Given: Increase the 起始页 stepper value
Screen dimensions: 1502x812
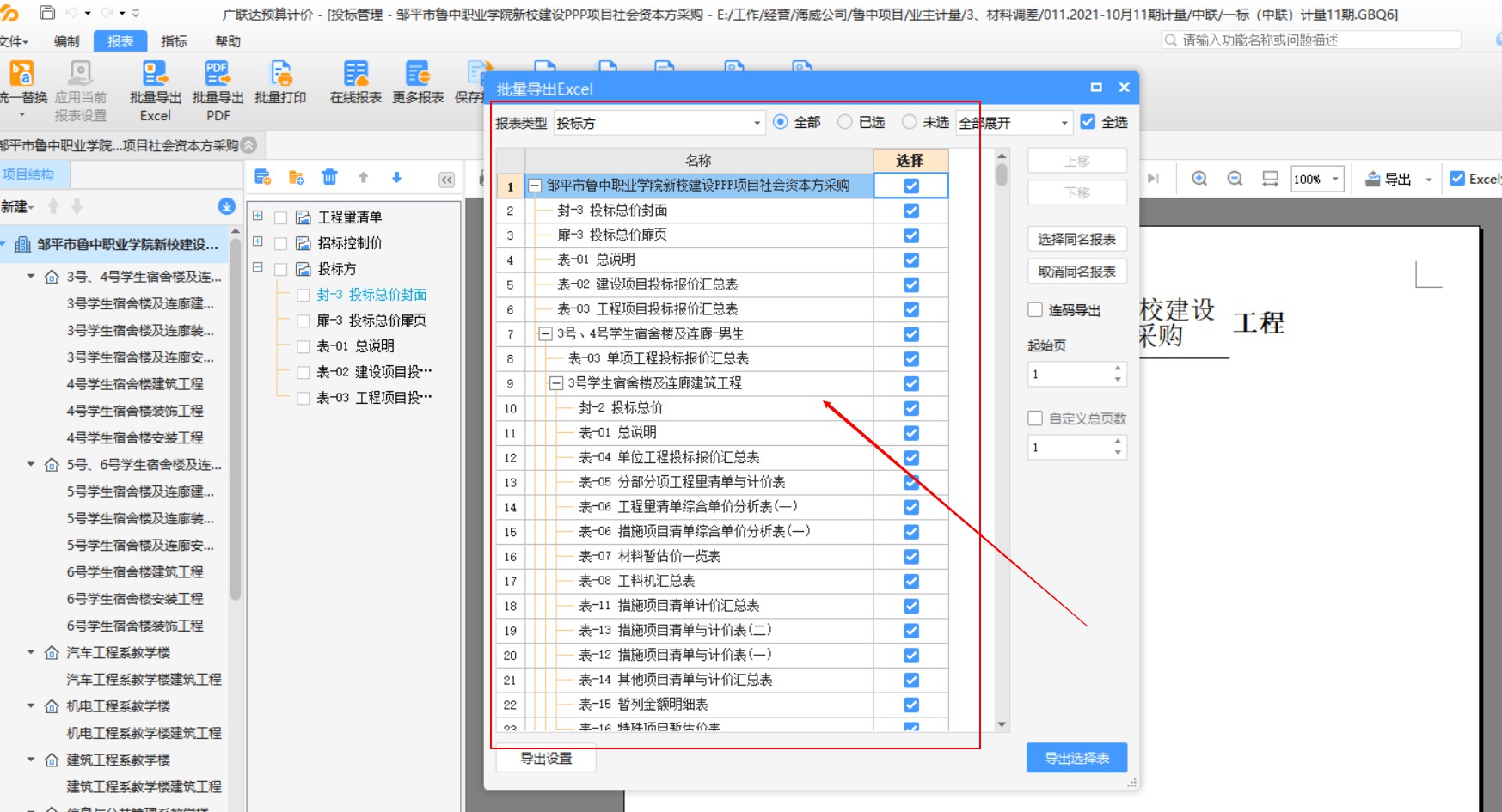Looking at the screenshot, I should (x=1117, y=369).
